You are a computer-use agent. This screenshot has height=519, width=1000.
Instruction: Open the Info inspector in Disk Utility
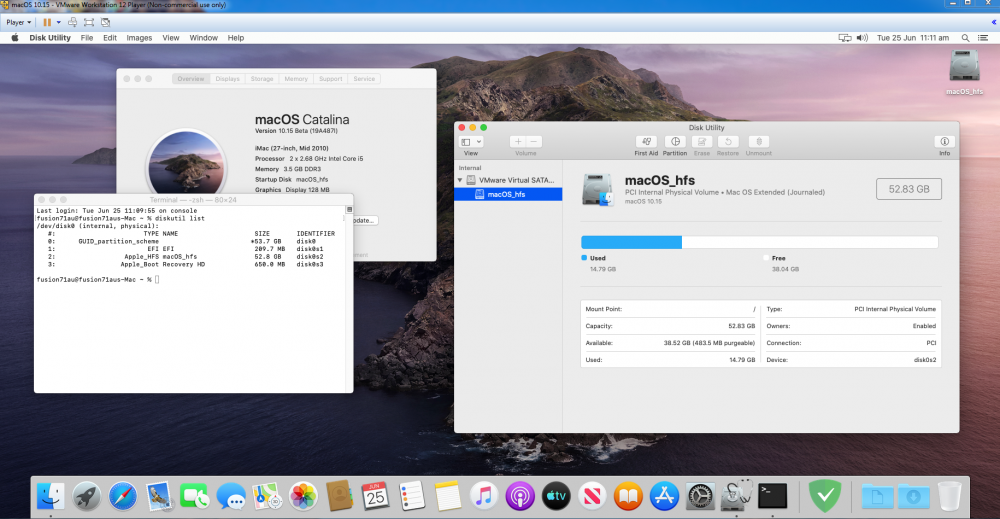[945, 142]
